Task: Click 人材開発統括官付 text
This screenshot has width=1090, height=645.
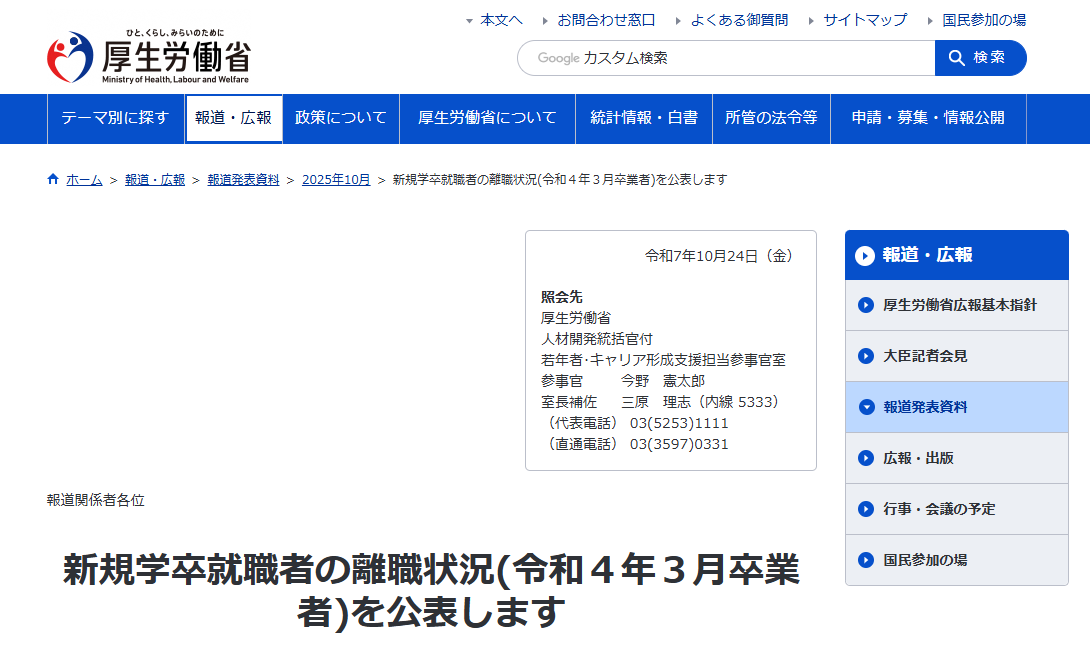Action: [x=596, y=339]
